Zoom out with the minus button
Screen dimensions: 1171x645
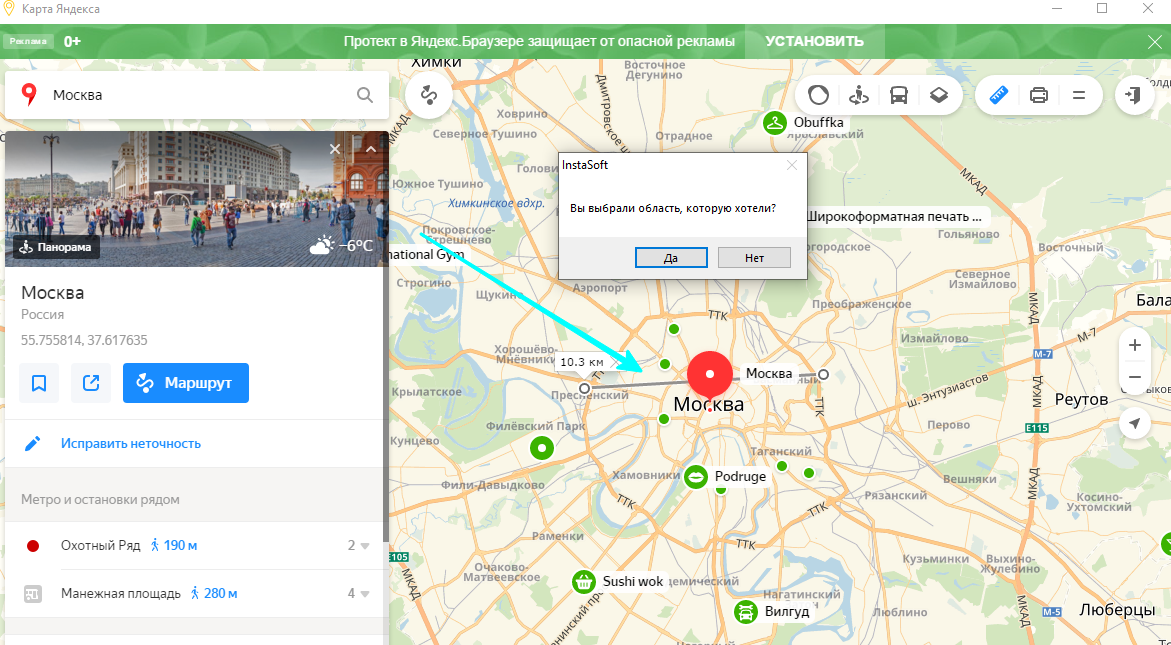pos(1134,377)
